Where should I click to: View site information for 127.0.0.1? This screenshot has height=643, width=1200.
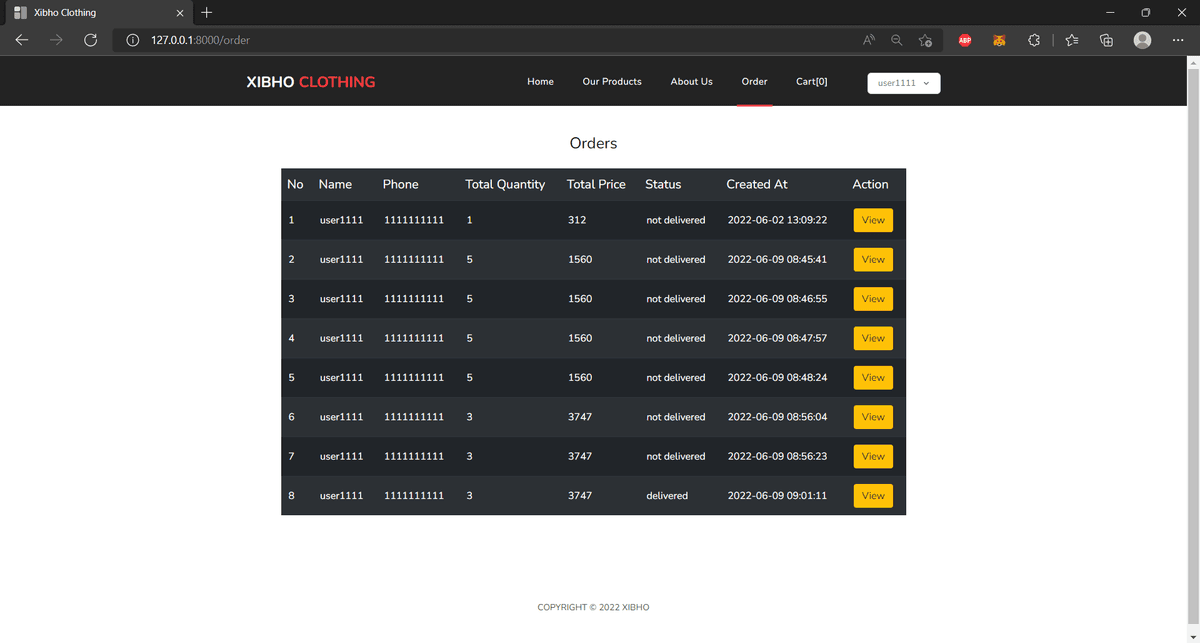[x=132, y=40]
